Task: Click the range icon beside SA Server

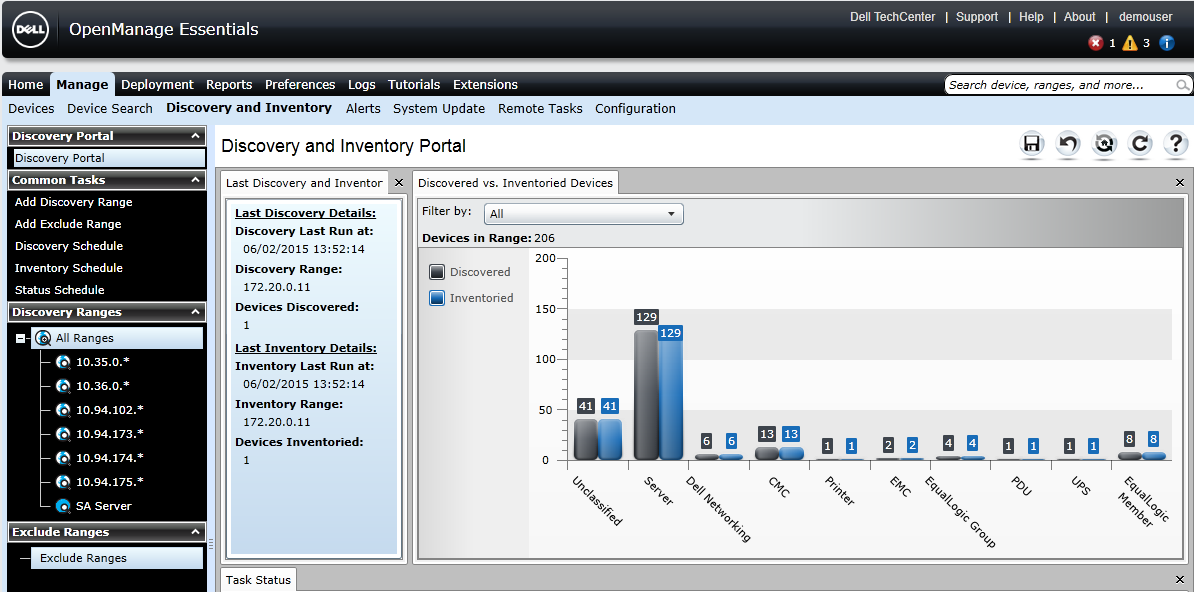Action: 63,506
